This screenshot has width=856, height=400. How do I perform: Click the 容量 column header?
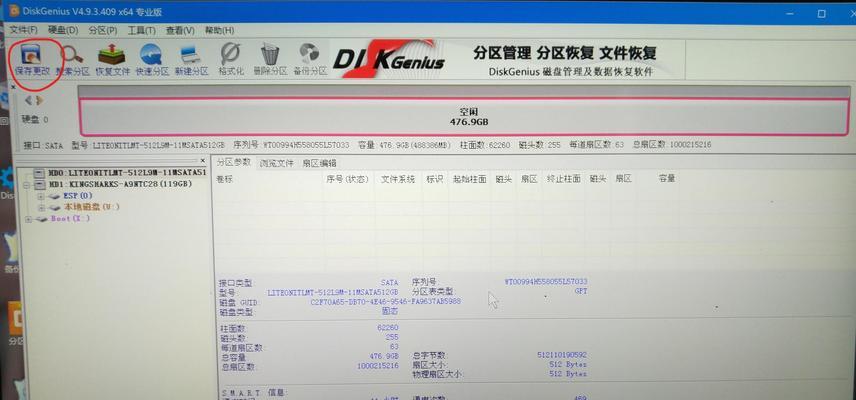click(x=667, y=178)
